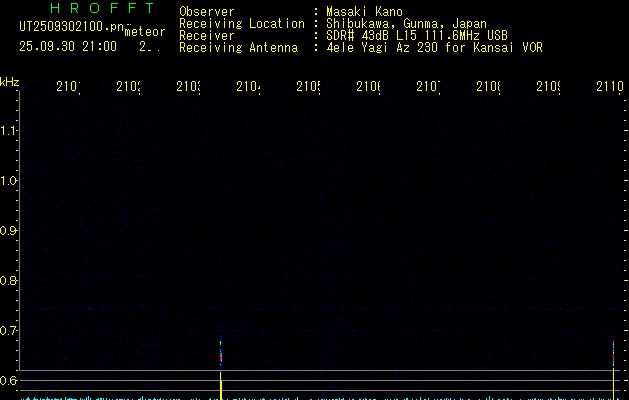
Task: Click the 0.6 frequency axis label
Action: coord(9,381)
